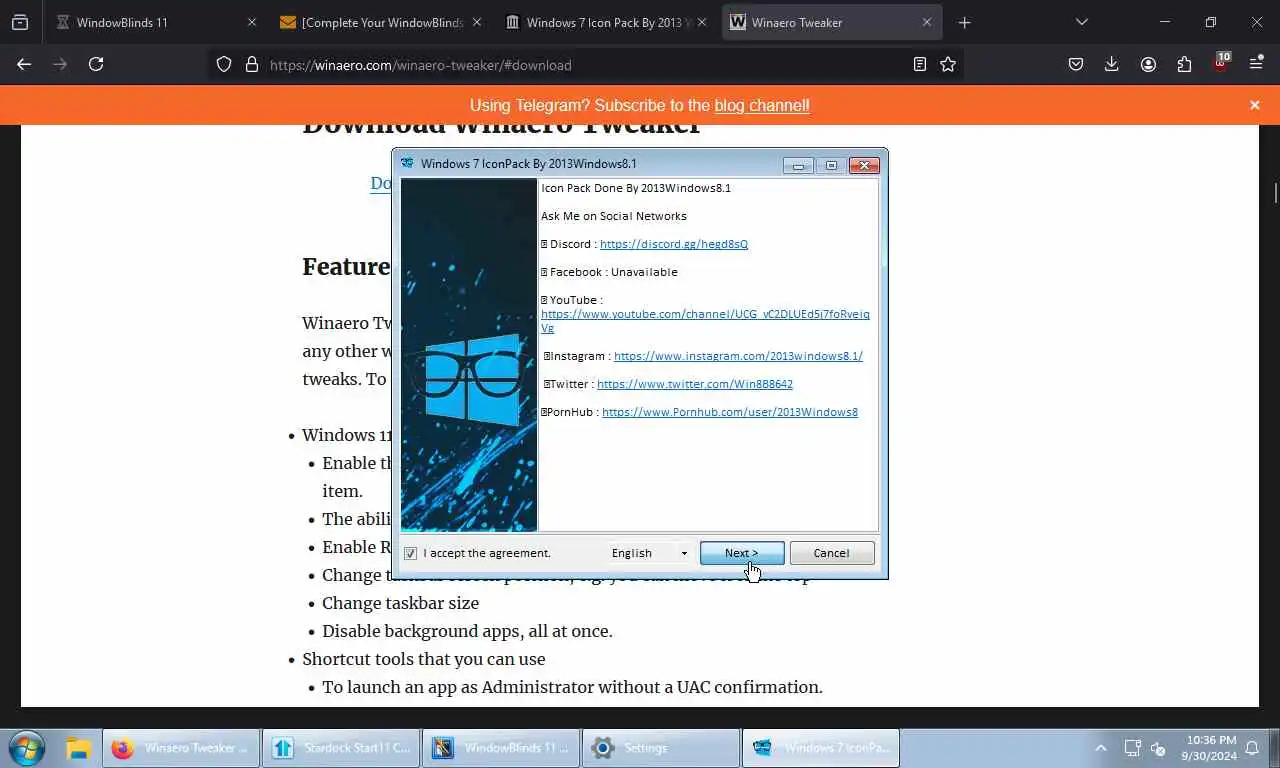This screenshot has width=1280, height=768.
Task: Click 'Disable background apps, all at once.'
Action: [x=467, y=631]
